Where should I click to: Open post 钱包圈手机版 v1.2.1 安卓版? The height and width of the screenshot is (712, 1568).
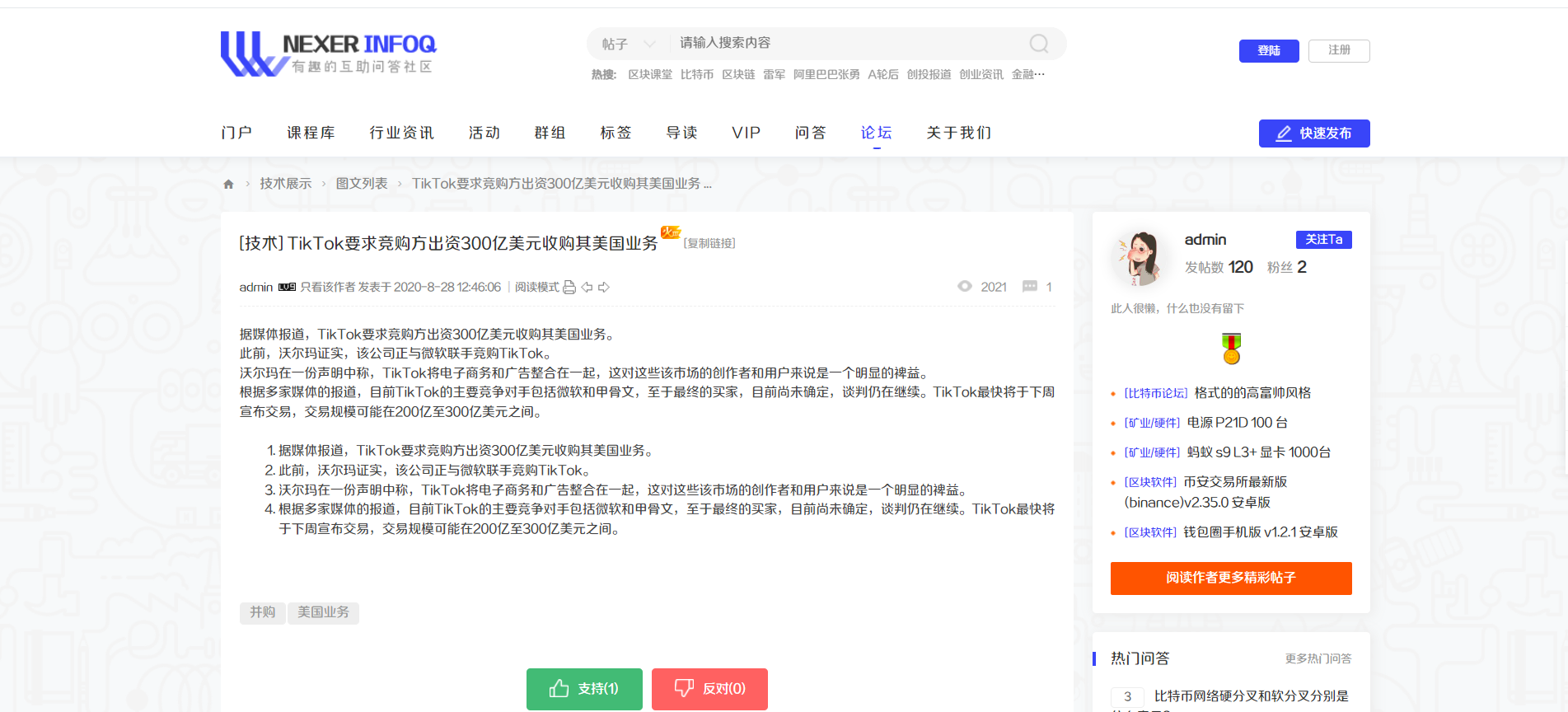tap(1261, 532)
